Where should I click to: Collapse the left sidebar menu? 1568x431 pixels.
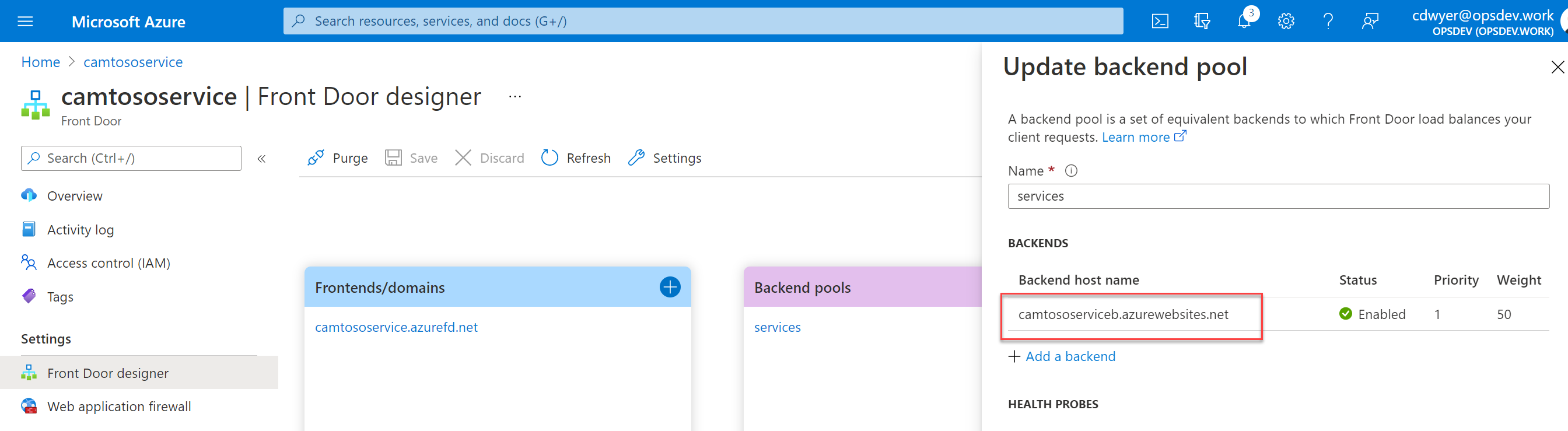(261, 159)
